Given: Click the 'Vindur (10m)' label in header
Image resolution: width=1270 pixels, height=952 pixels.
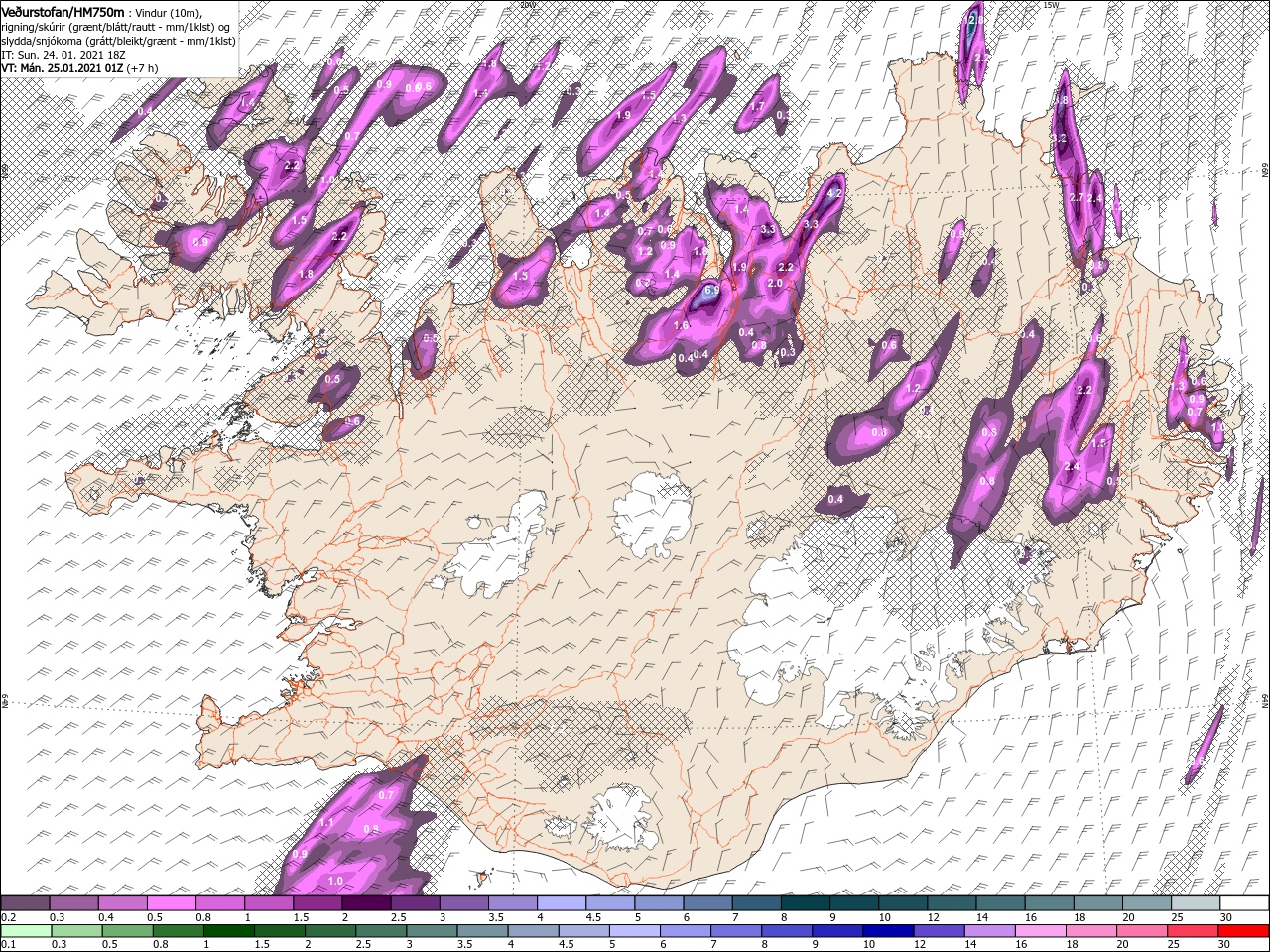Looking at the screenshot, I should pos(170,11).
